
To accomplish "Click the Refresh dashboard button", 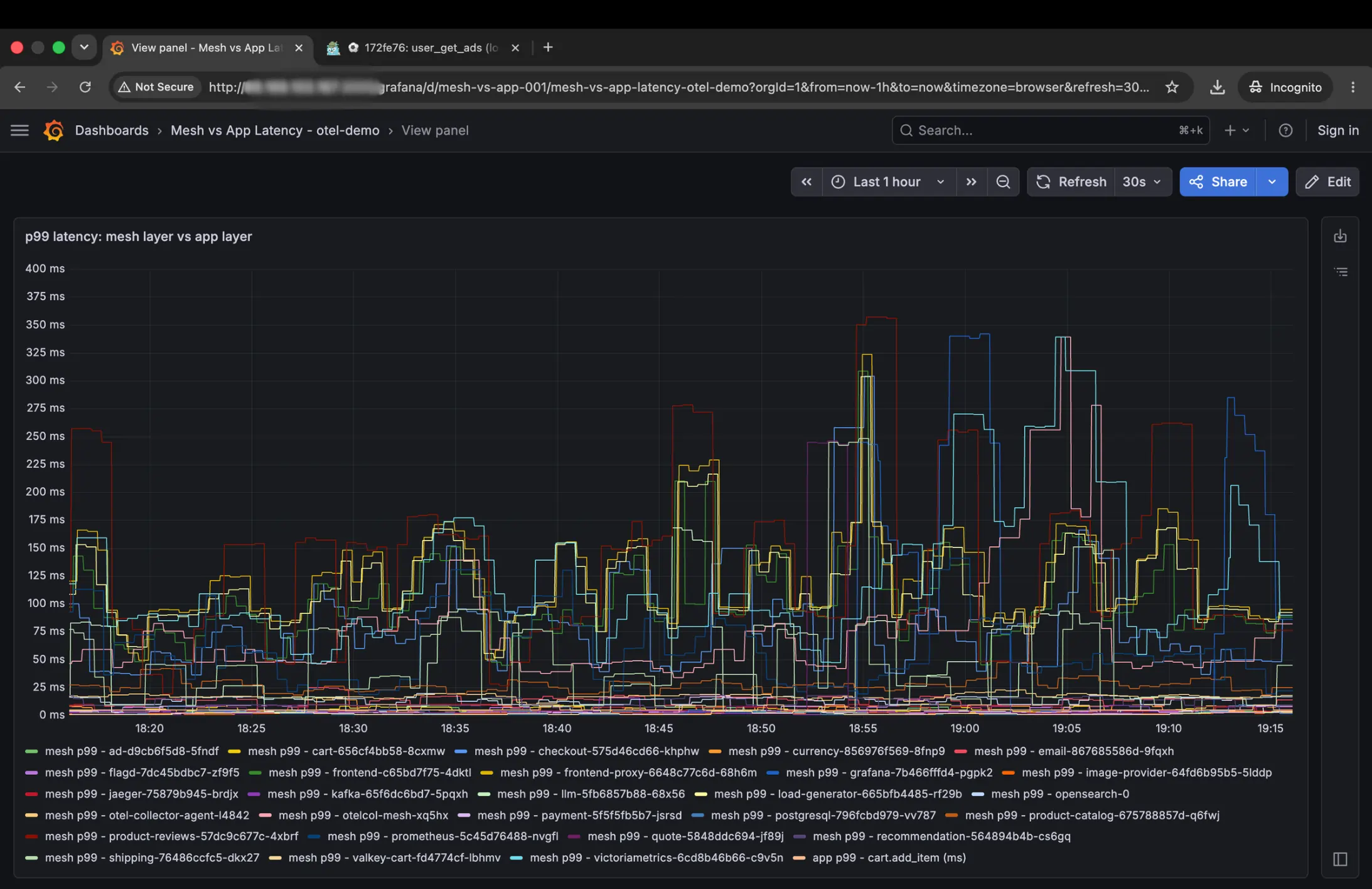I will point(1071,182).
